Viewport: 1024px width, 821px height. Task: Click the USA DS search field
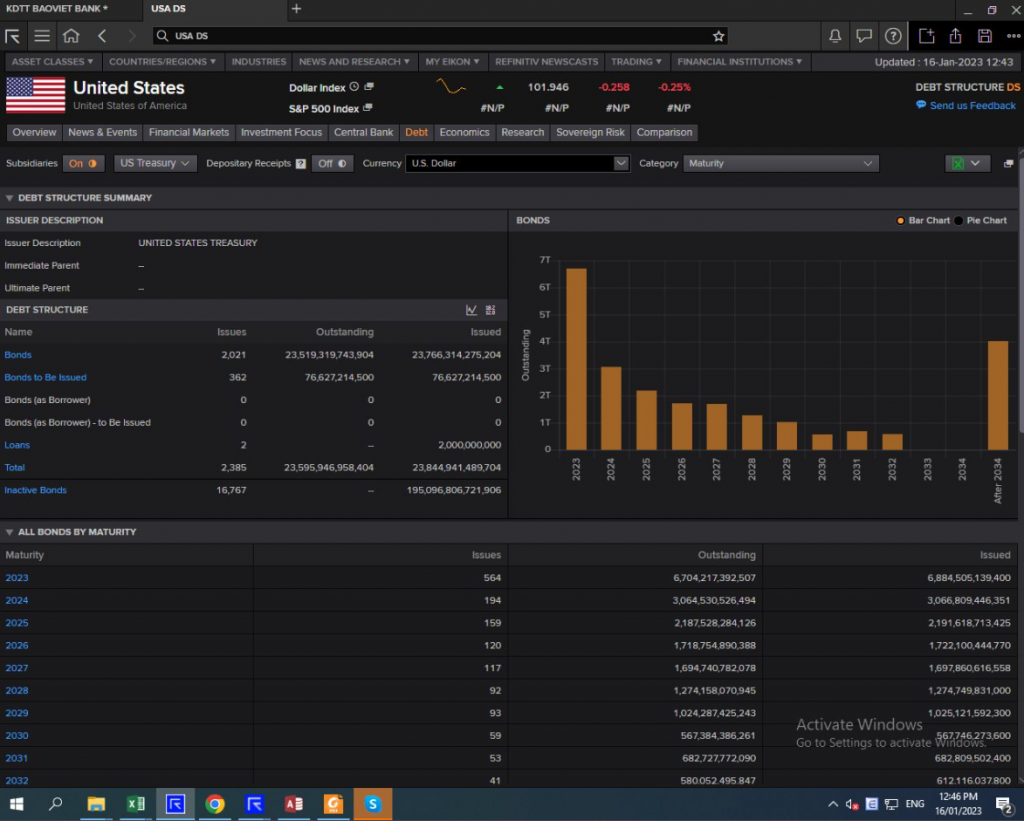(430, 36)
